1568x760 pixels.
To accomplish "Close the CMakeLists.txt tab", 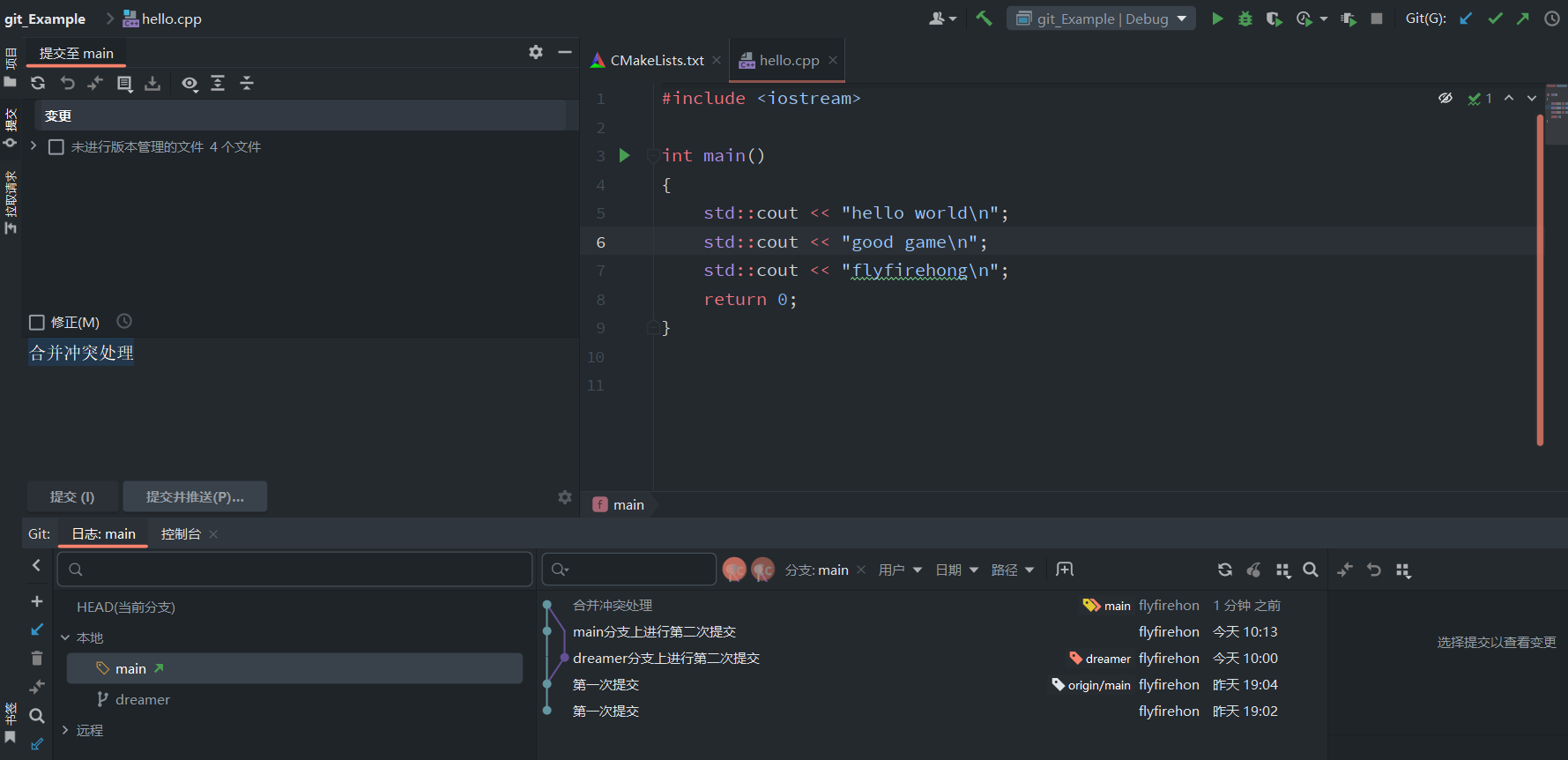I will [x=717, y=60].
